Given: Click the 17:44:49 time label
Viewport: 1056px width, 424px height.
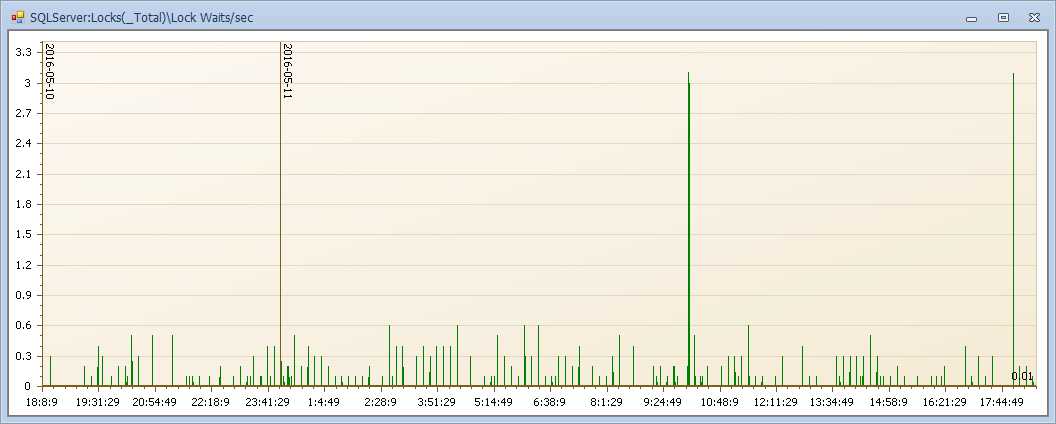Looking at the screenshot, I should [x=1002, y=402].
